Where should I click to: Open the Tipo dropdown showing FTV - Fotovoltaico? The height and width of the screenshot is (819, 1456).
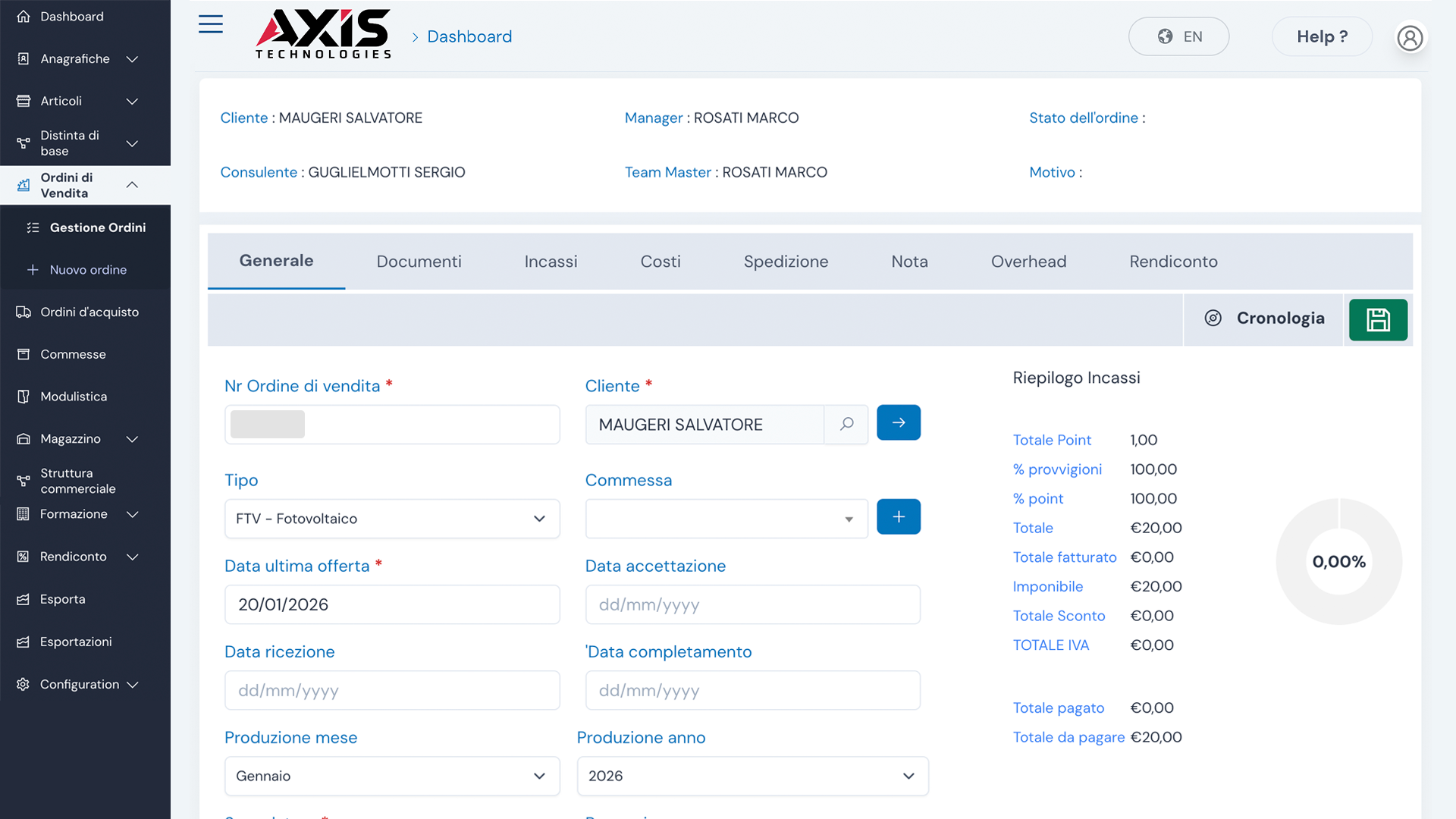coord(392,519)
